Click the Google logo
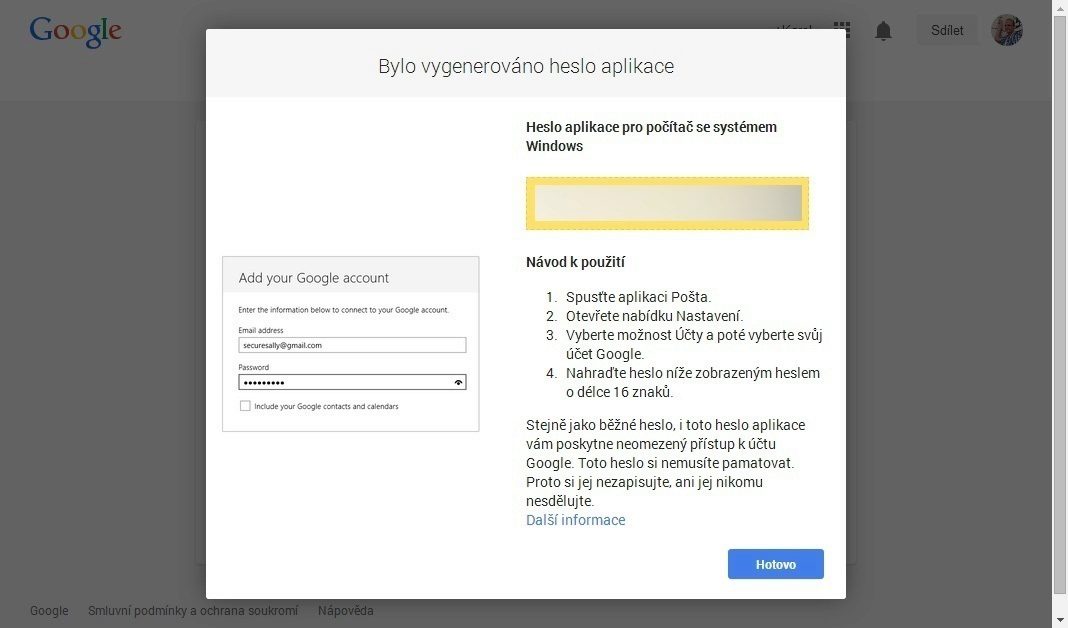 (x=75, y=31)
